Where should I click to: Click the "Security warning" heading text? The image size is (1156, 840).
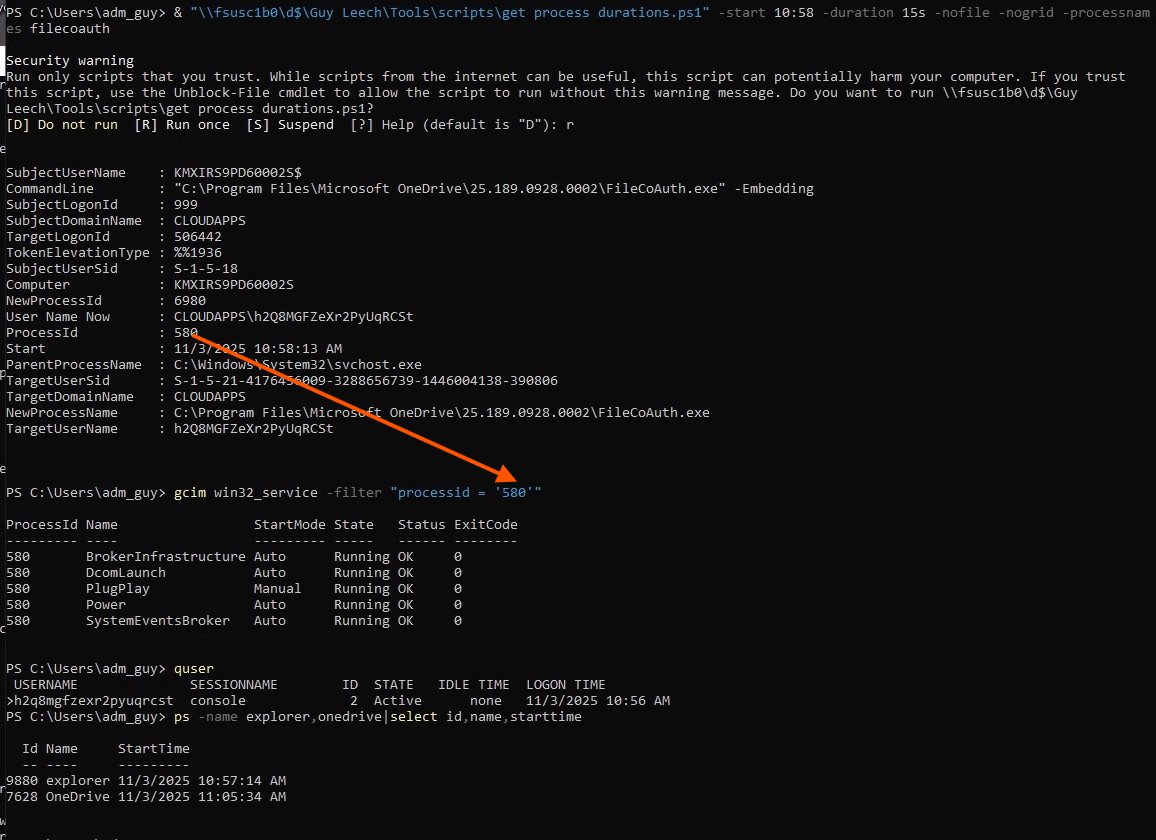[70, 60]
